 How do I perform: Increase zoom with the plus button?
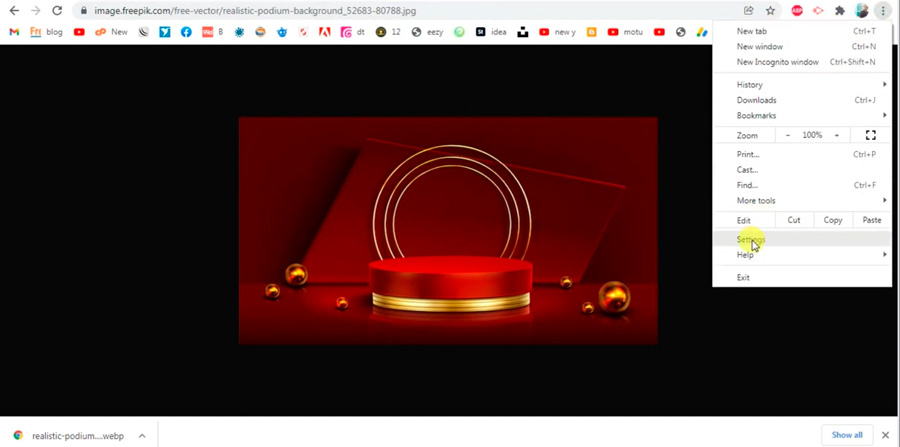[x=837, y=135]
